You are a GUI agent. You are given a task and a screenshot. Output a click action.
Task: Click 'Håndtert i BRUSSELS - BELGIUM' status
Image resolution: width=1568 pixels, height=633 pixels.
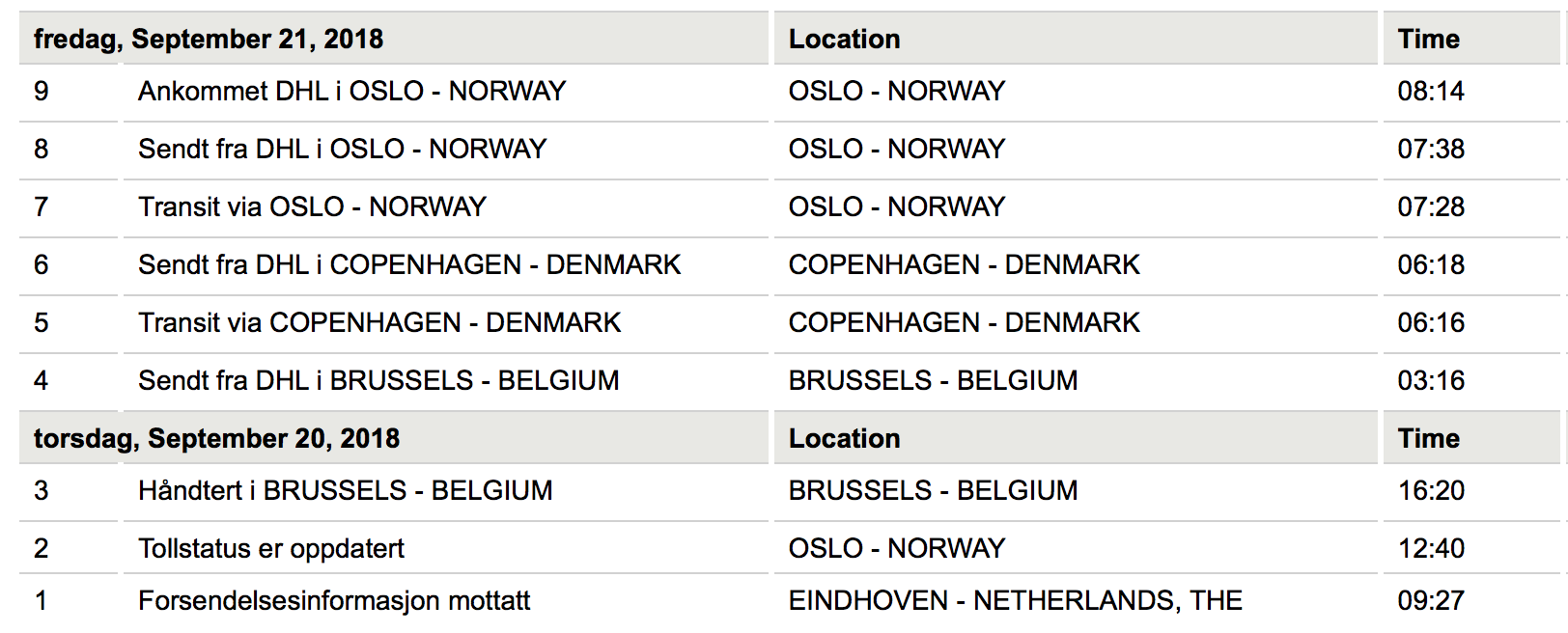pyautogui.click(x=345, y=491)
